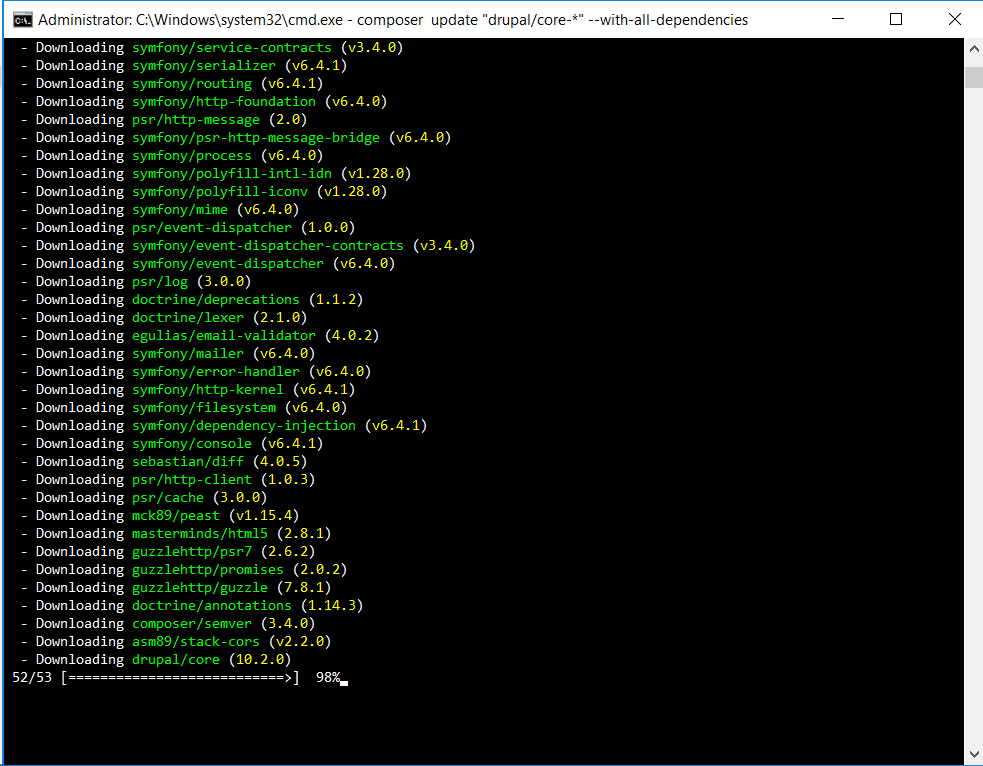Click the scrollbar down arrow
This screenshot has width=983, height=766.
pos(974,754)
